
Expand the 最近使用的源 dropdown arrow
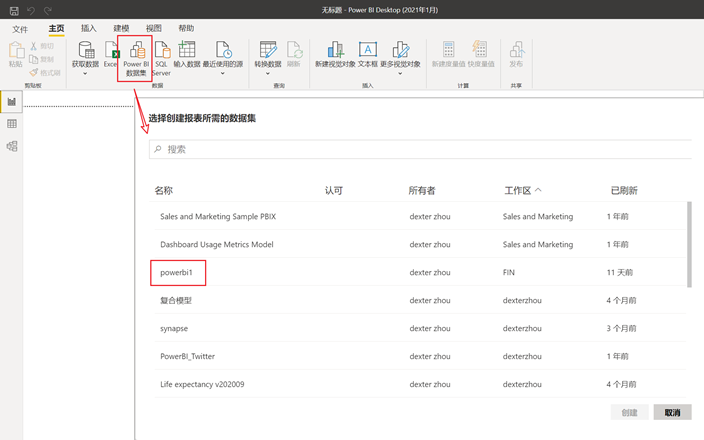click(223, 74)
